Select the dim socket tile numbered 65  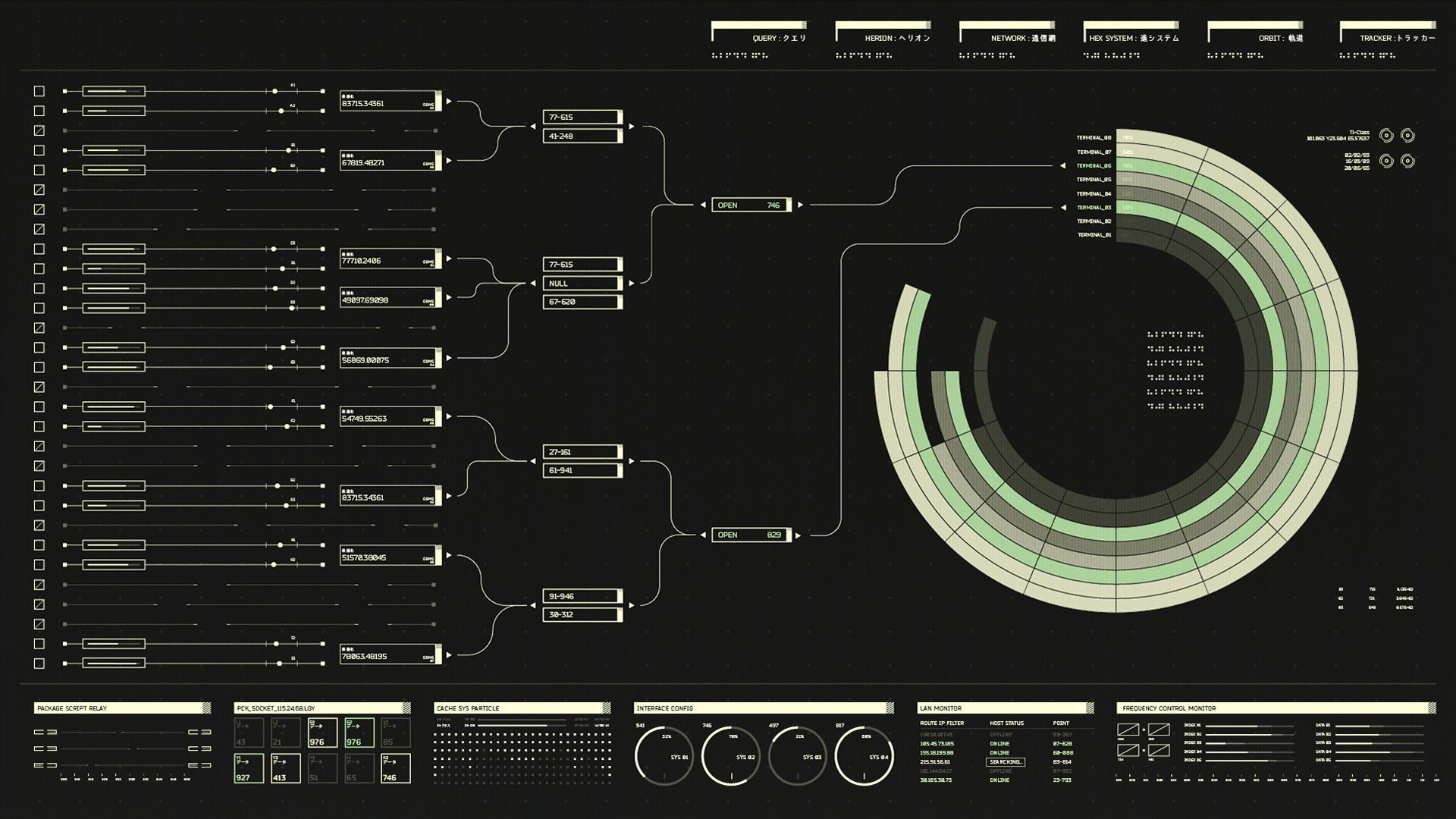point(359,768)
